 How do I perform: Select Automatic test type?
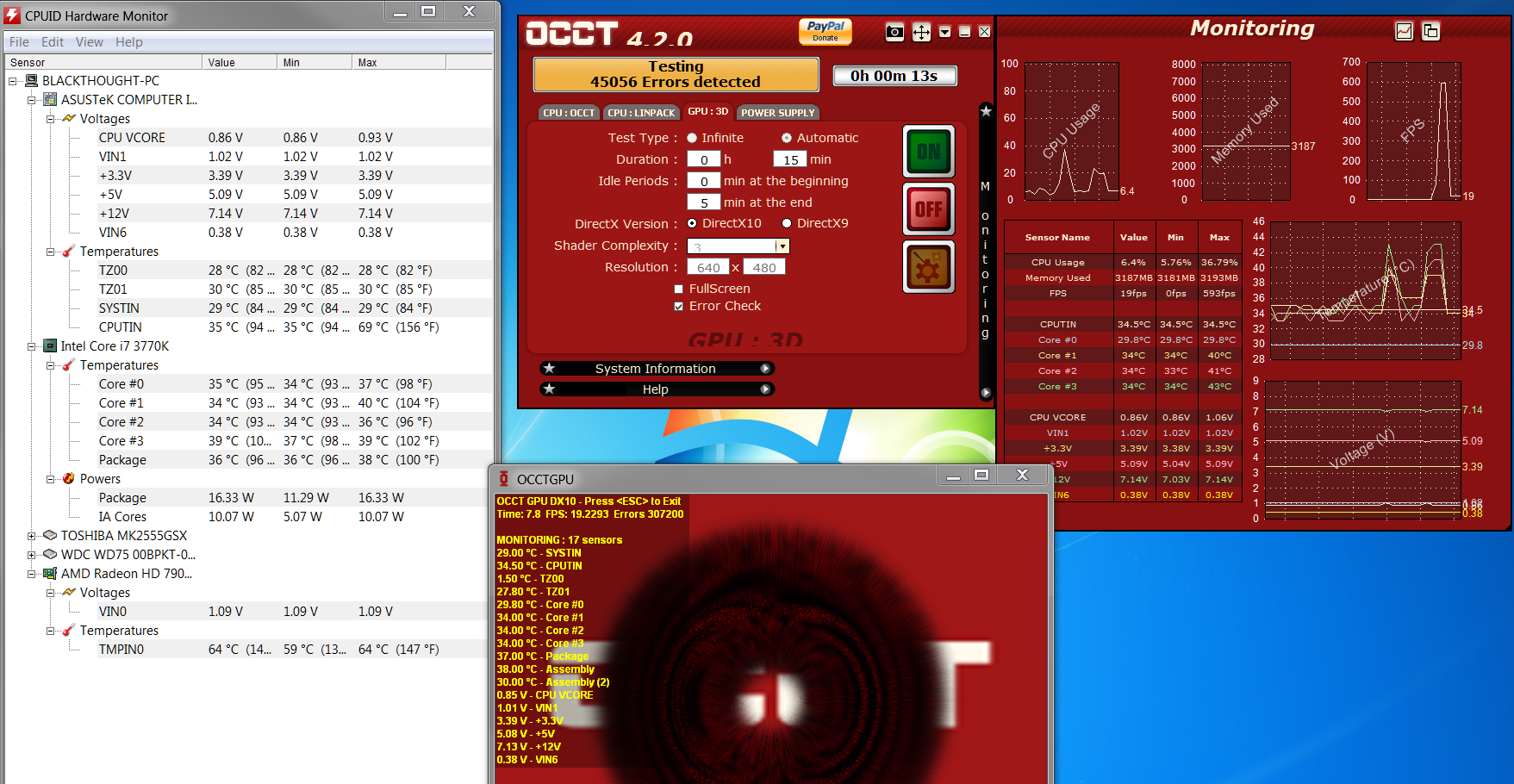[787, 138]
